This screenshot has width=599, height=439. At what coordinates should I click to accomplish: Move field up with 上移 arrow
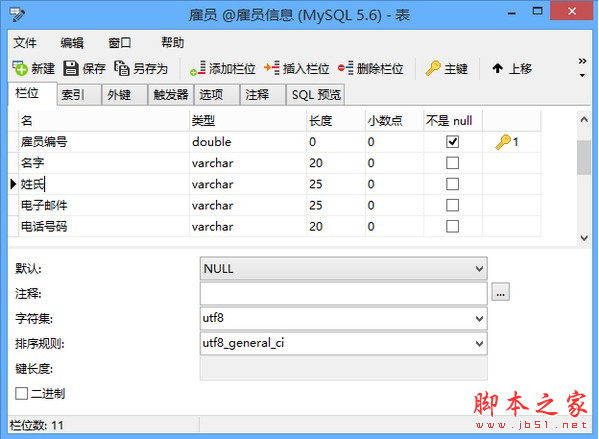pyautogui.click(x=497, y=69)
